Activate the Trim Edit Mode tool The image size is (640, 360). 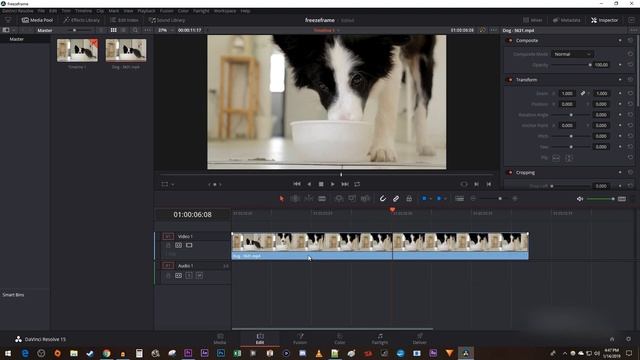pos(295,199)
